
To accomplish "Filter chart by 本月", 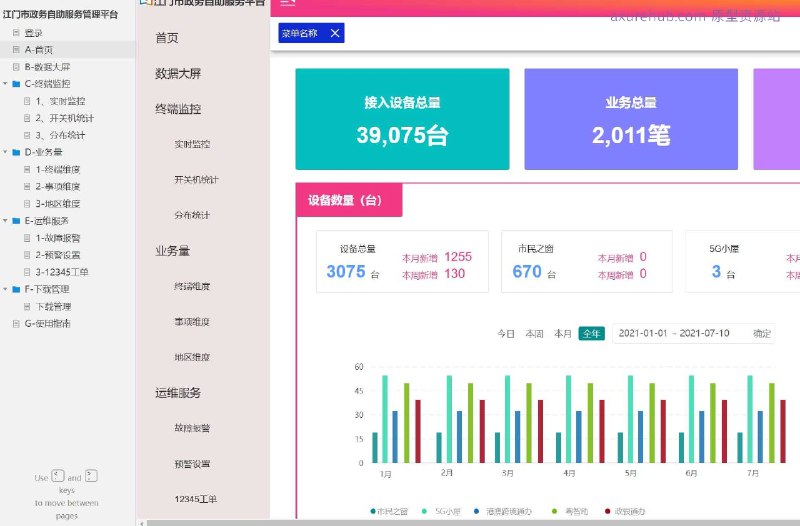I will pos(563,334).
